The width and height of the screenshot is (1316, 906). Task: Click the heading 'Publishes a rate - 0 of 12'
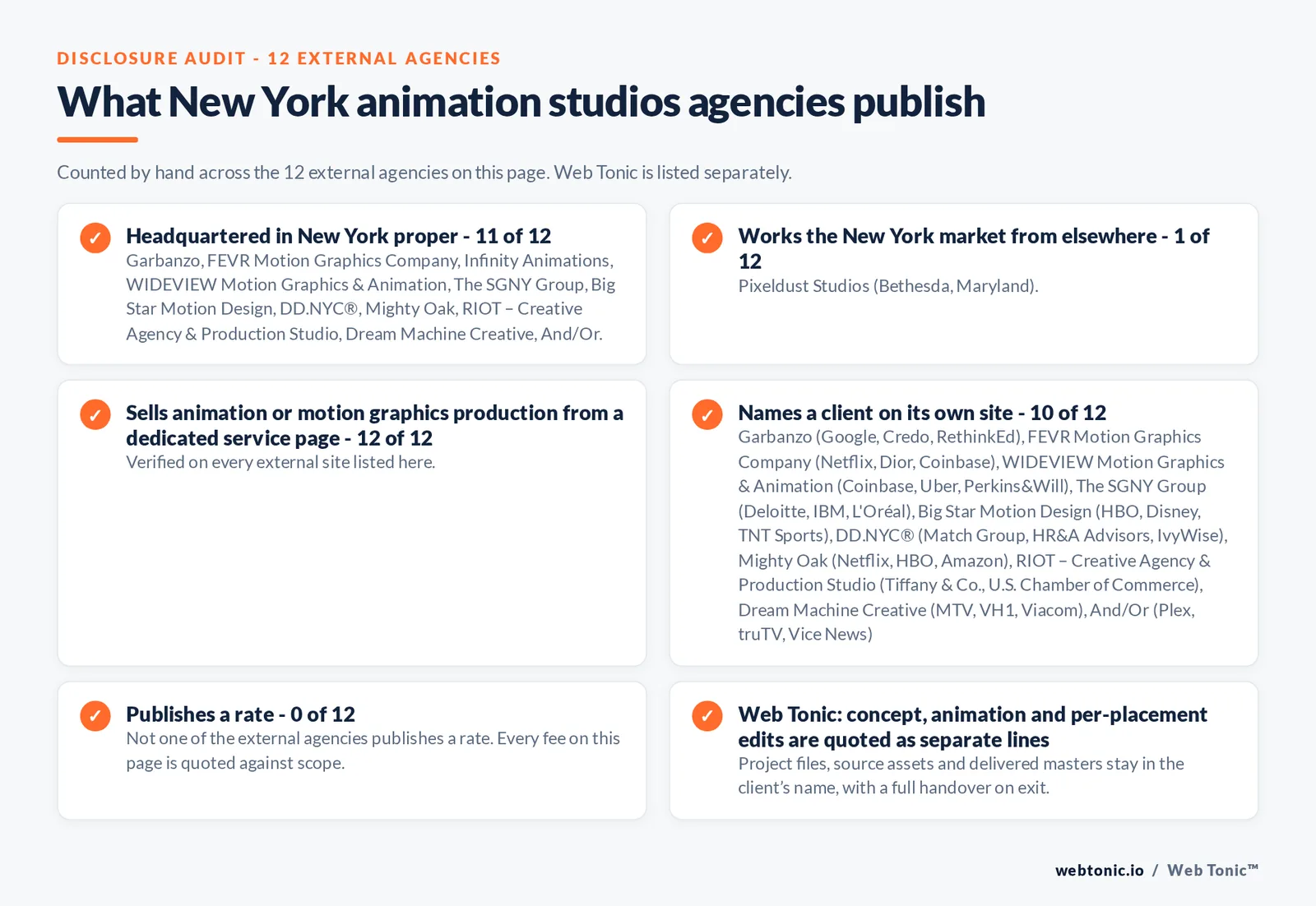240,714
